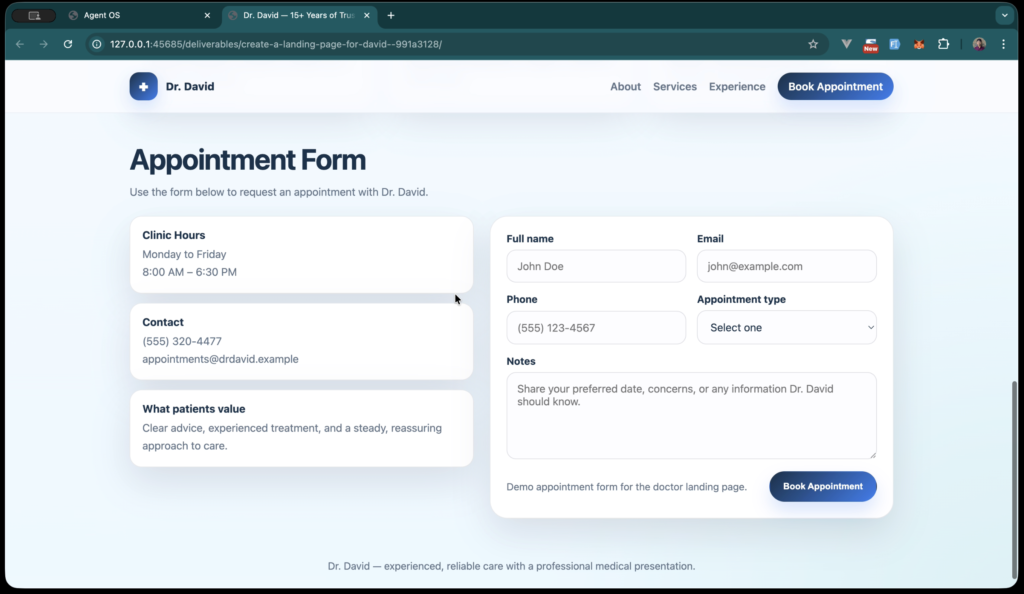Viewport: 1024px width, 594px height.
Task: Open the Services navigation link
Action: pyautogui.click(x=674, y=86)
